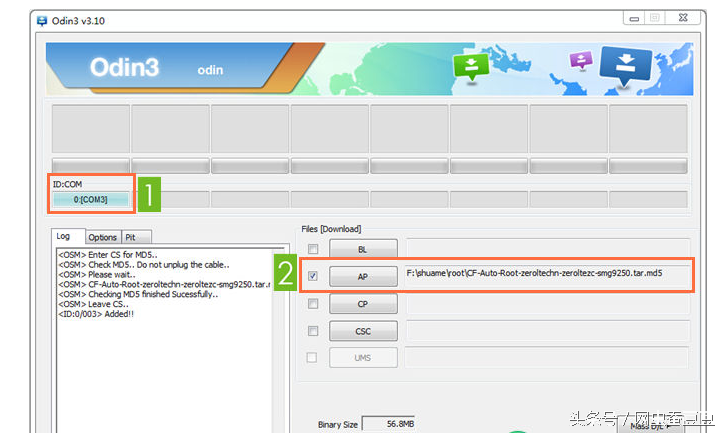Enable the BL file checkbox
Image resolution: width=725 pixels, height=433 pixels.
[313, 249]
